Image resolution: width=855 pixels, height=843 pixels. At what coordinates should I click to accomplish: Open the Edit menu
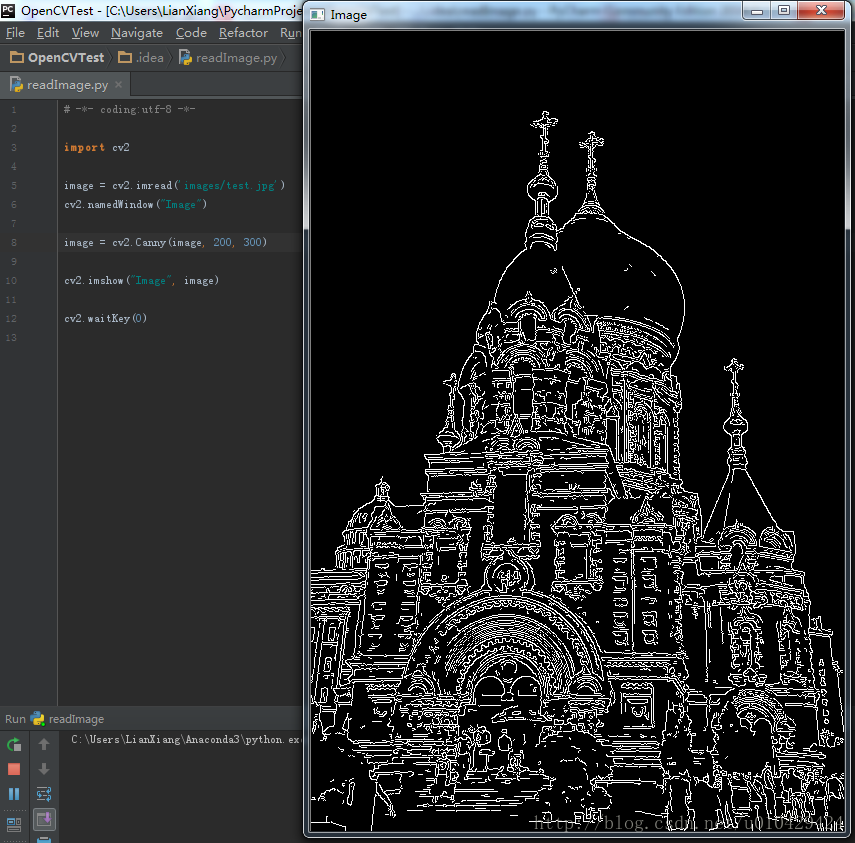coord(48,33)
